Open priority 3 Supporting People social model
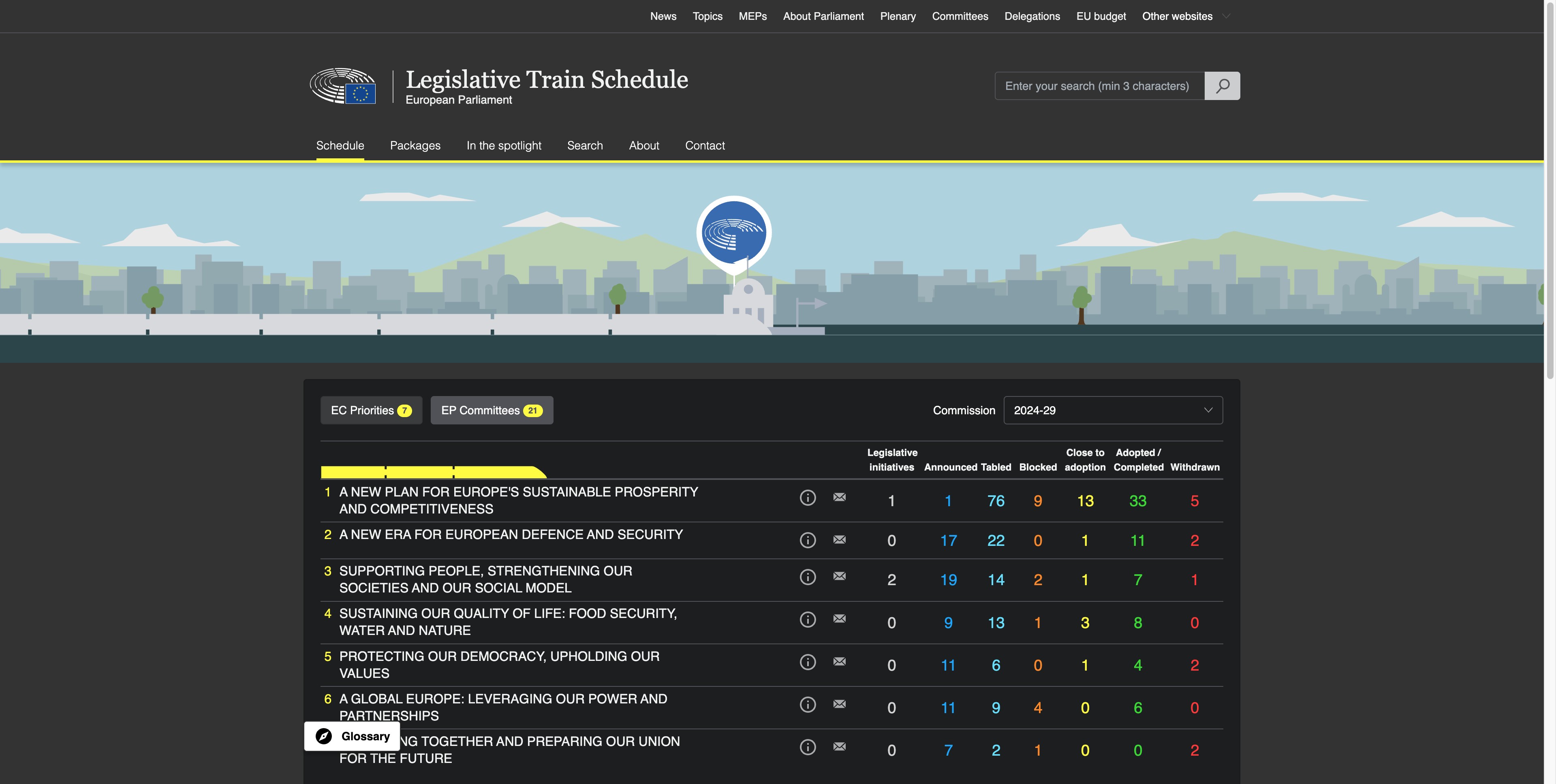Image resolution: width=1556 pixels, height=784 pixels. point(486,579)
